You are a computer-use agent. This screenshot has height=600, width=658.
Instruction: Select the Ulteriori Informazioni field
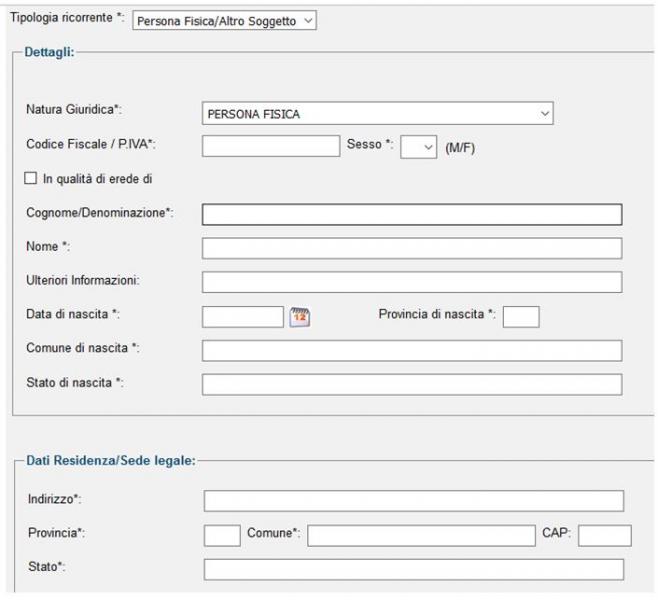coord(412,282)
